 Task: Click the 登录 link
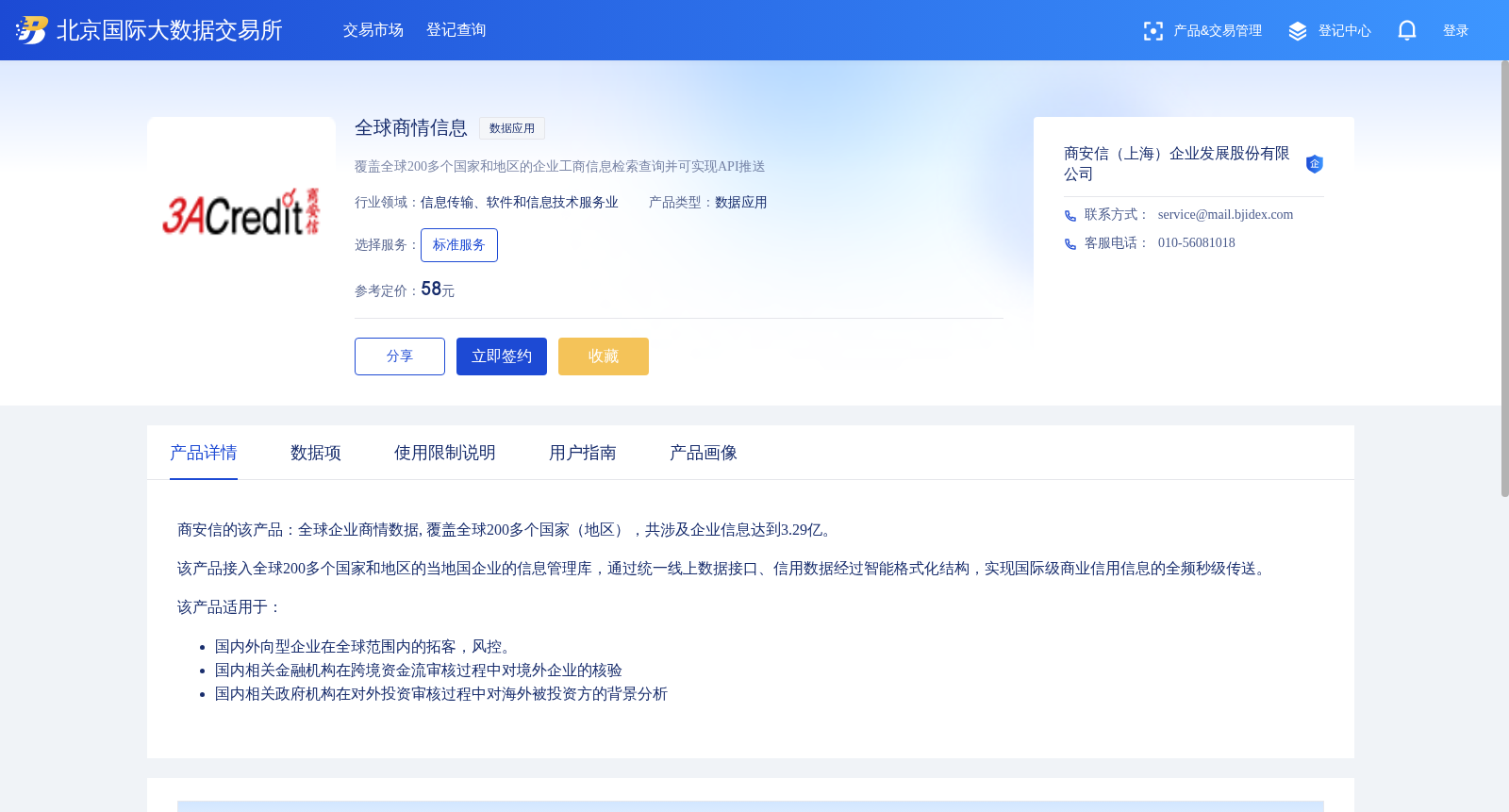tap(1456, 31)
